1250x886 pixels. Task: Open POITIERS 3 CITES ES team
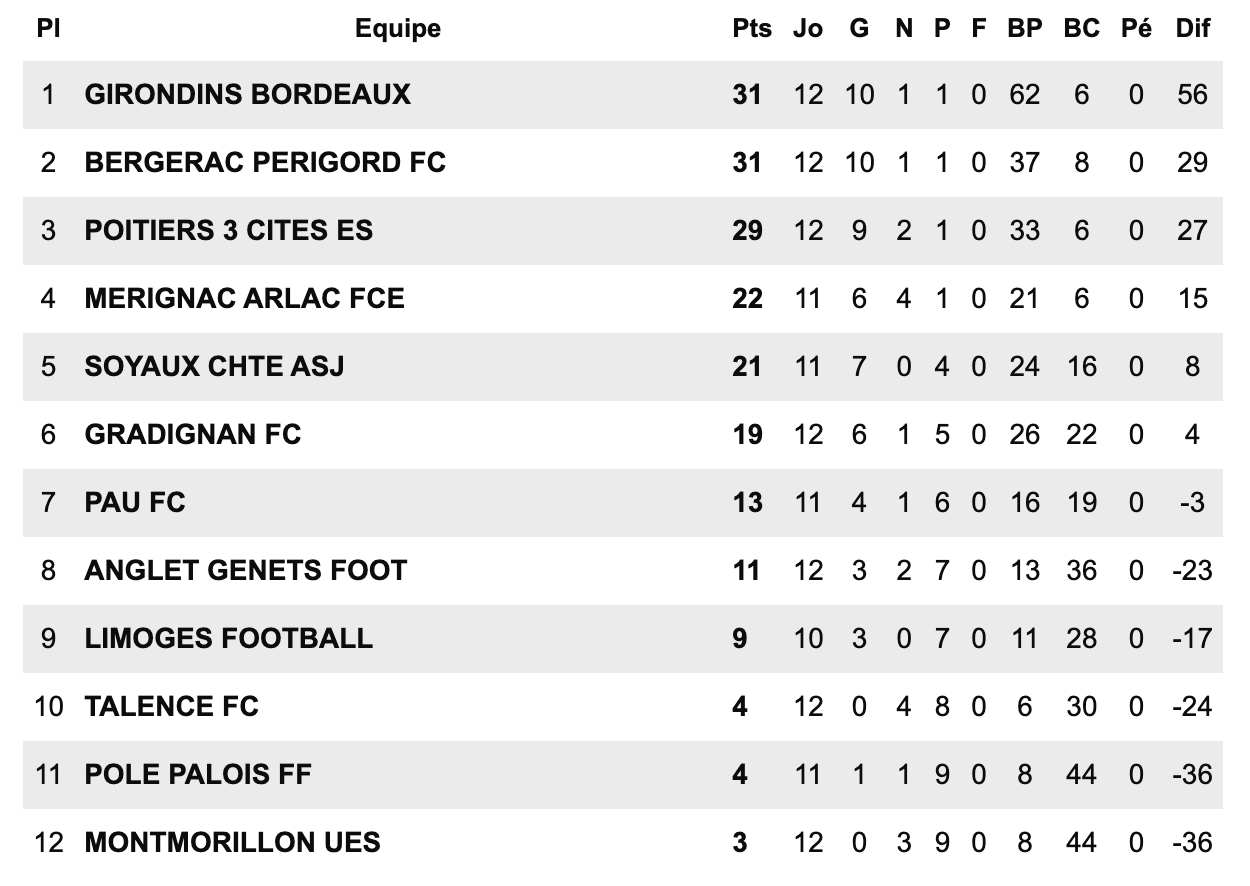click(229, 230)
